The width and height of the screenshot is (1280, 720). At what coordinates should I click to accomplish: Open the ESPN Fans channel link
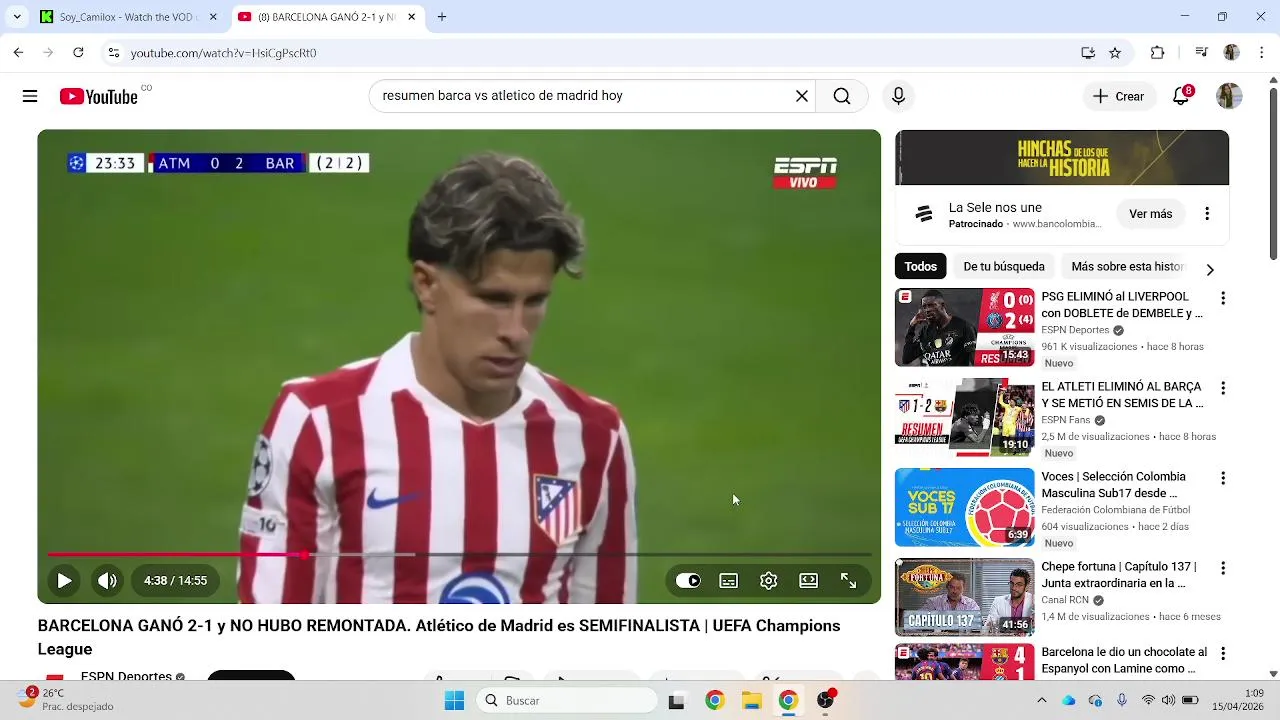1065,420
